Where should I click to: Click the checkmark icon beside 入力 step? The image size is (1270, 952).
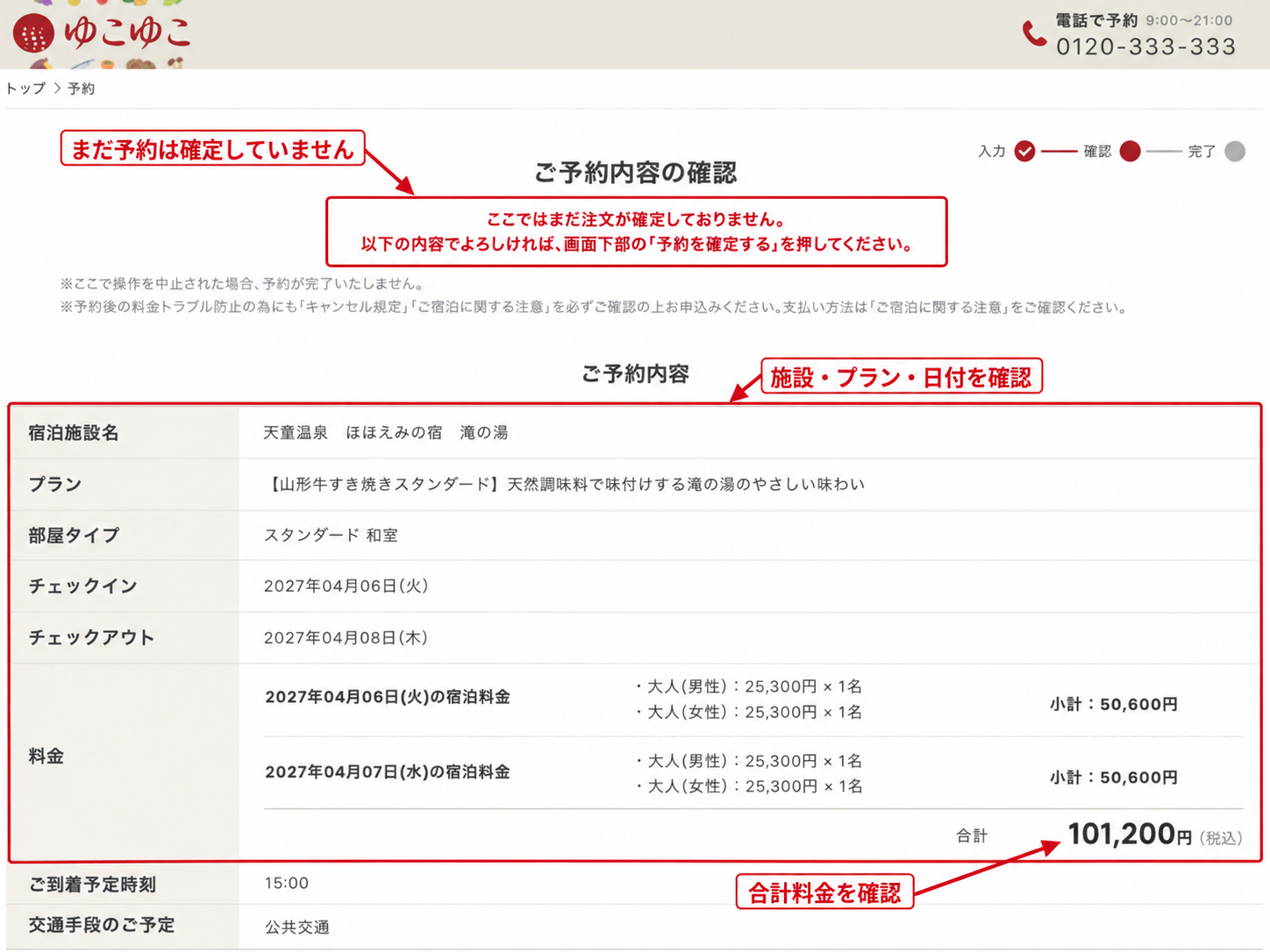click(1024, 152)
